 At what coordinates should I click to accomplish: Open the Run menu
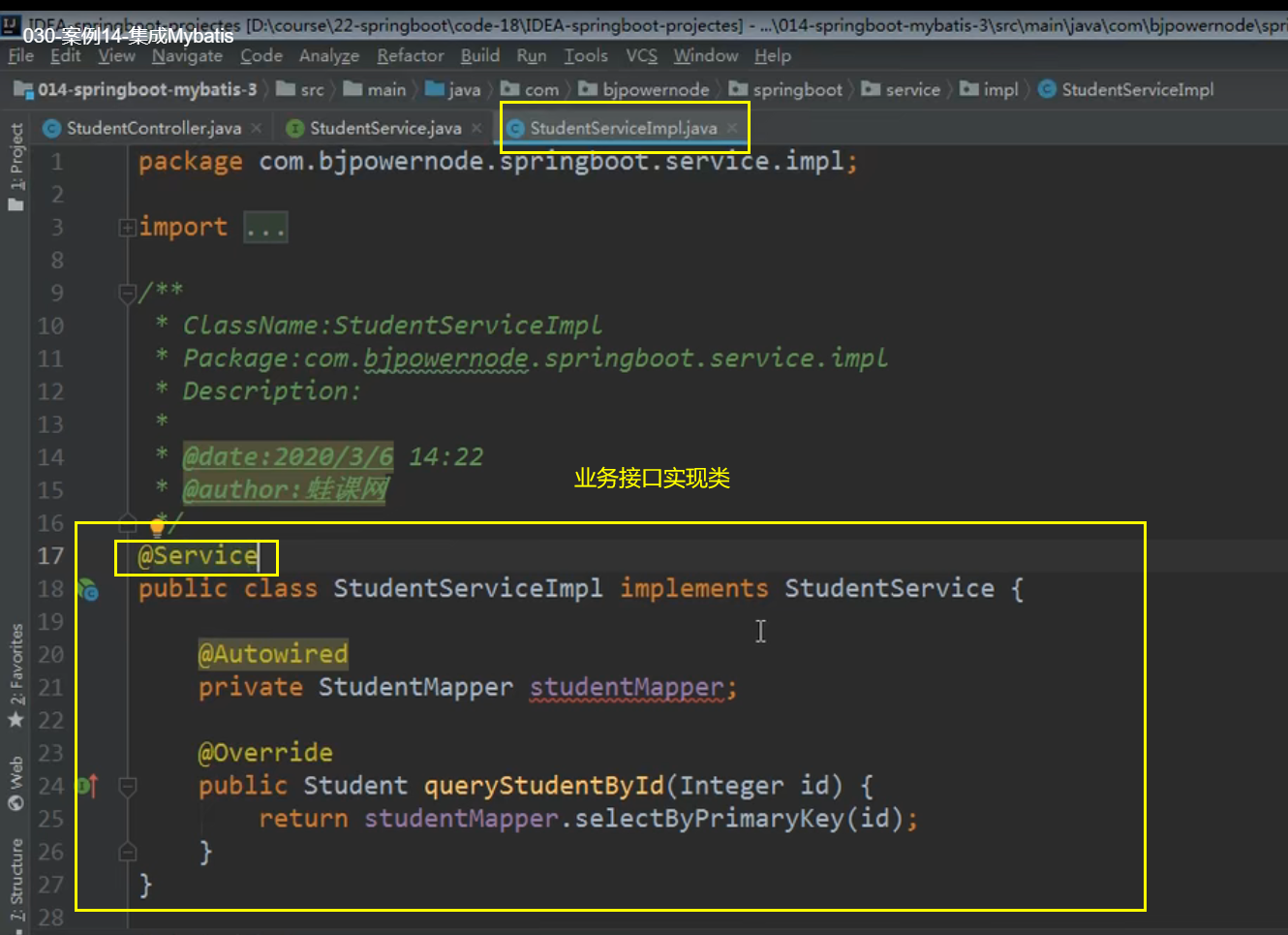[x=532, y=55]
